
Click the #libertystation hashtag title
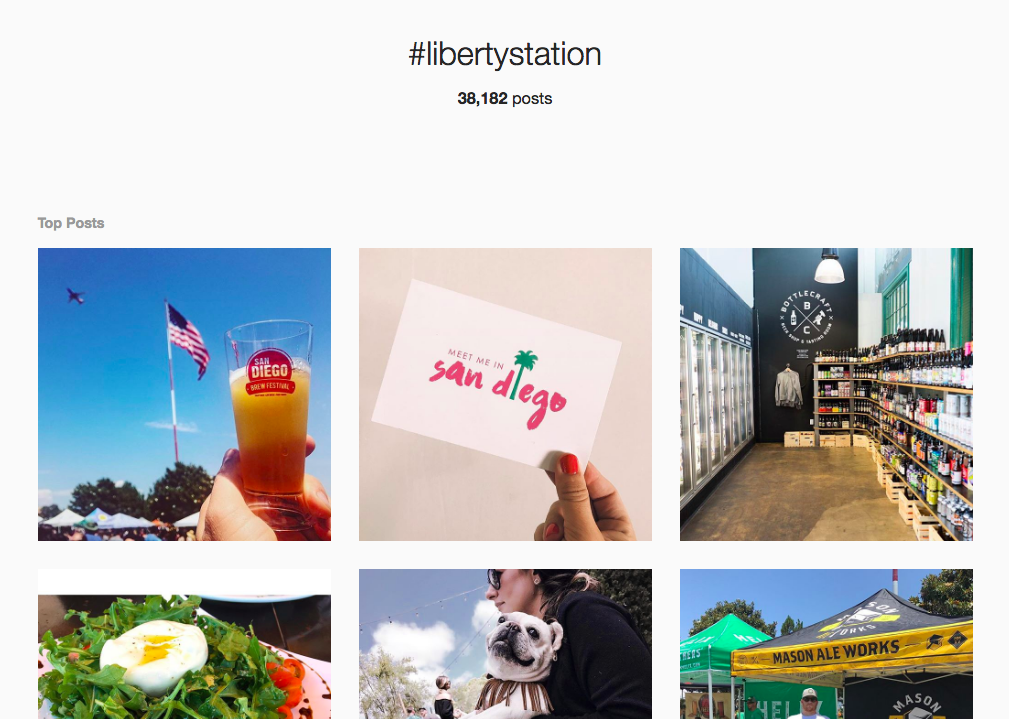pyautogui.click(x=504, y=54)
